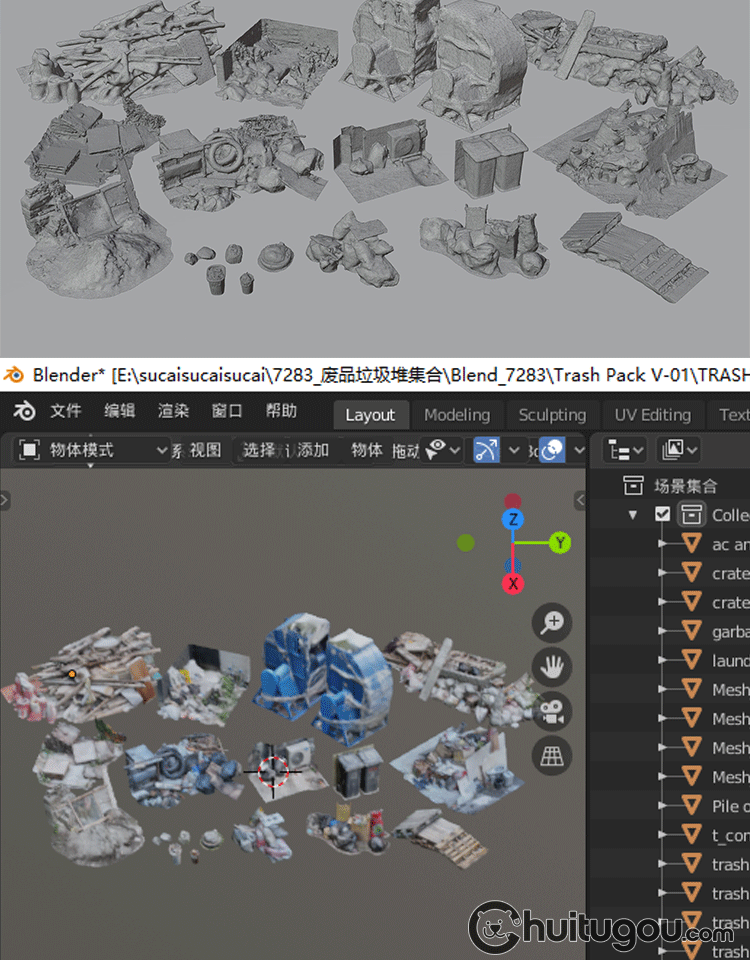This screenshot has height=960, width=750.
Task: Click the green Y axis on navigation gizmo
Action: coord(560,542)
